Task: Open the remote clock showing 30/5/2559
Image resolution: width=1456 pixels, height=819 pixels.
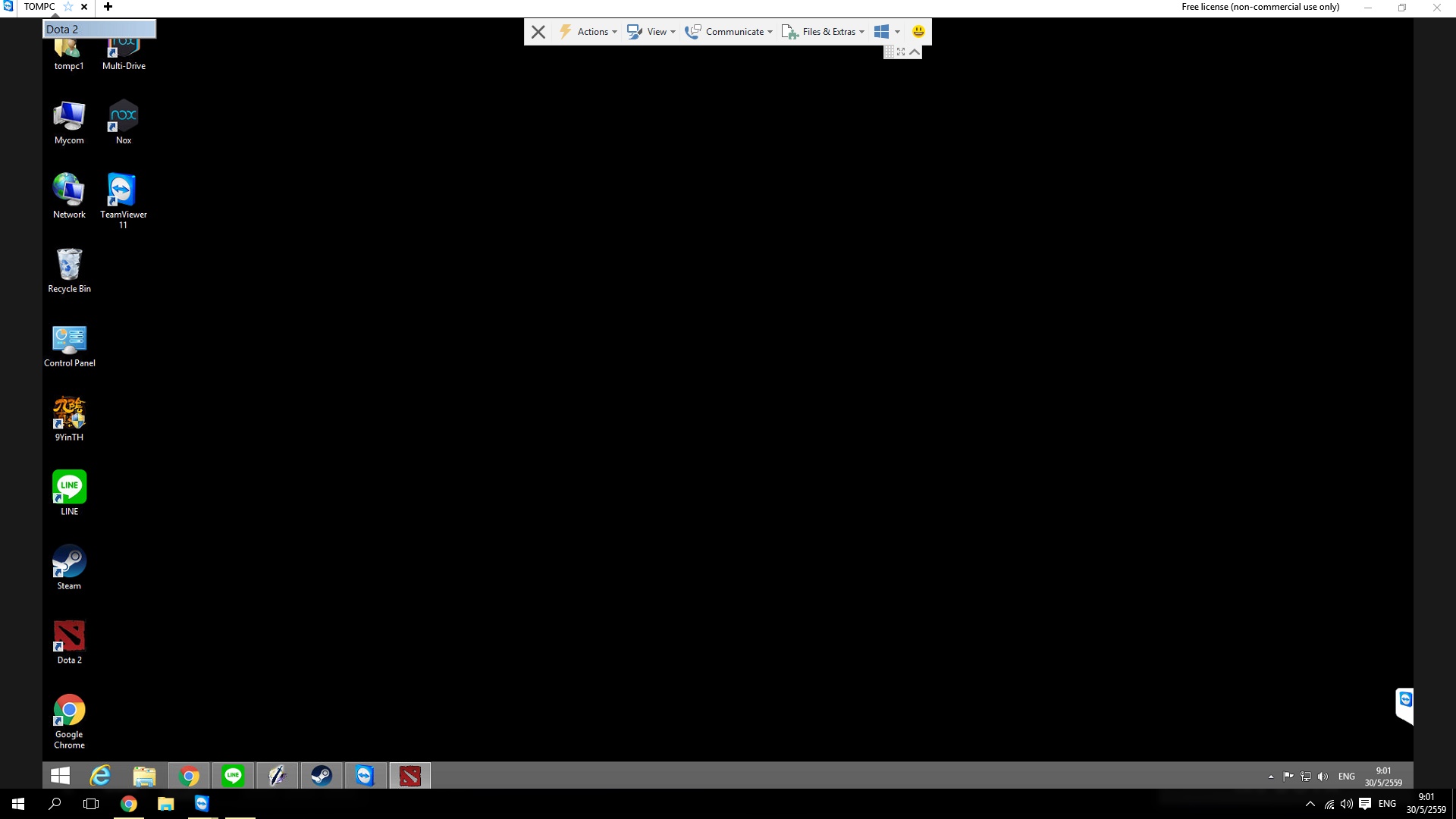Action: 1383,777
